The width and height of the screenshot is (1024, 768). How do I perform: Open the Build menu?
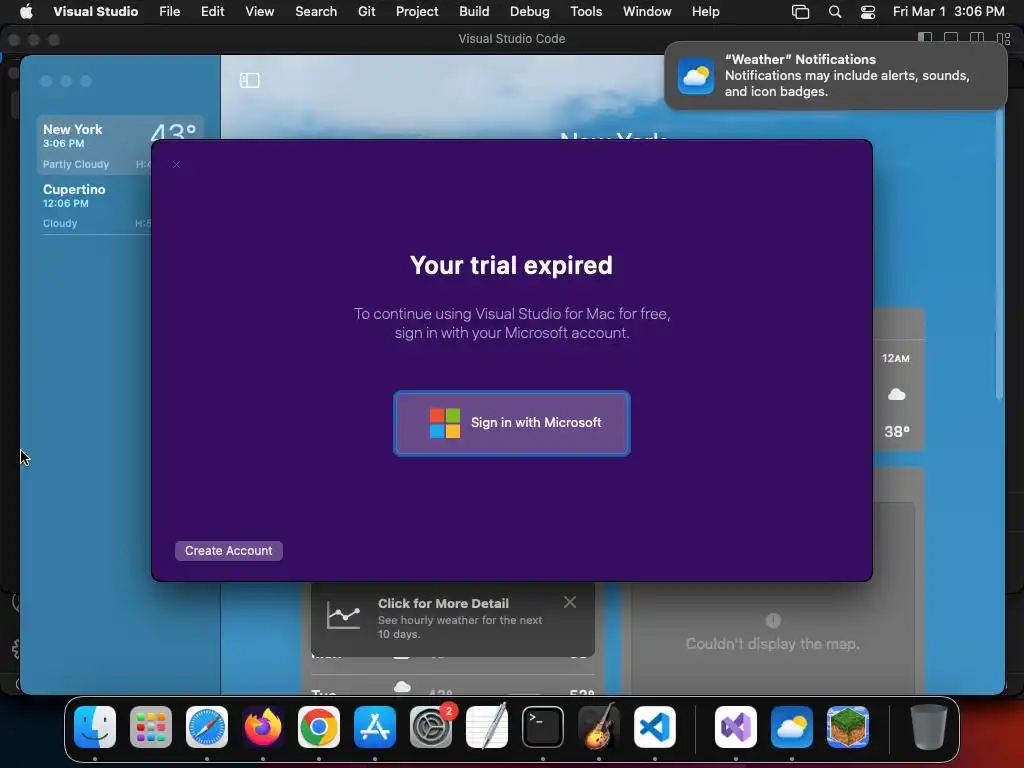pyautogui.click(x=474, y=11)
